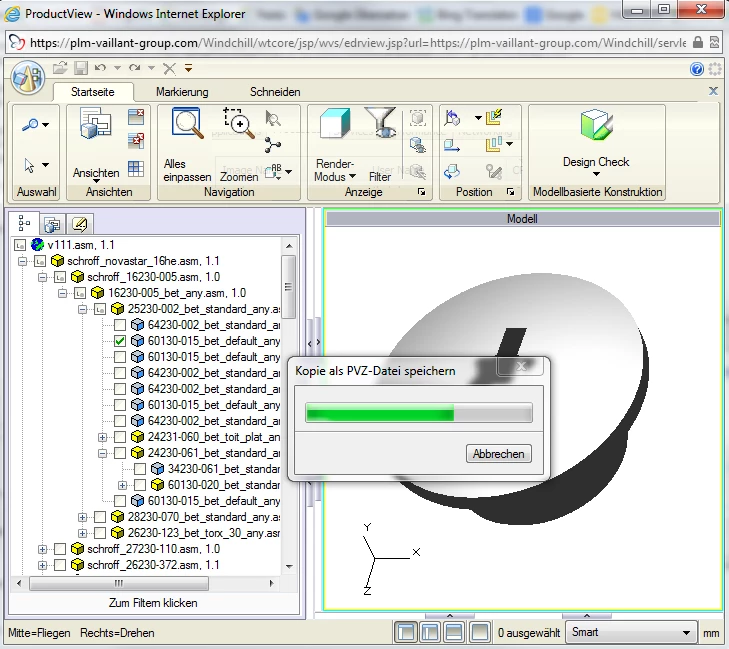This screenshot has height=649, width=729.
Task: Check the schroff_26230-372.asm checkbox
Action: click(60, 565)
